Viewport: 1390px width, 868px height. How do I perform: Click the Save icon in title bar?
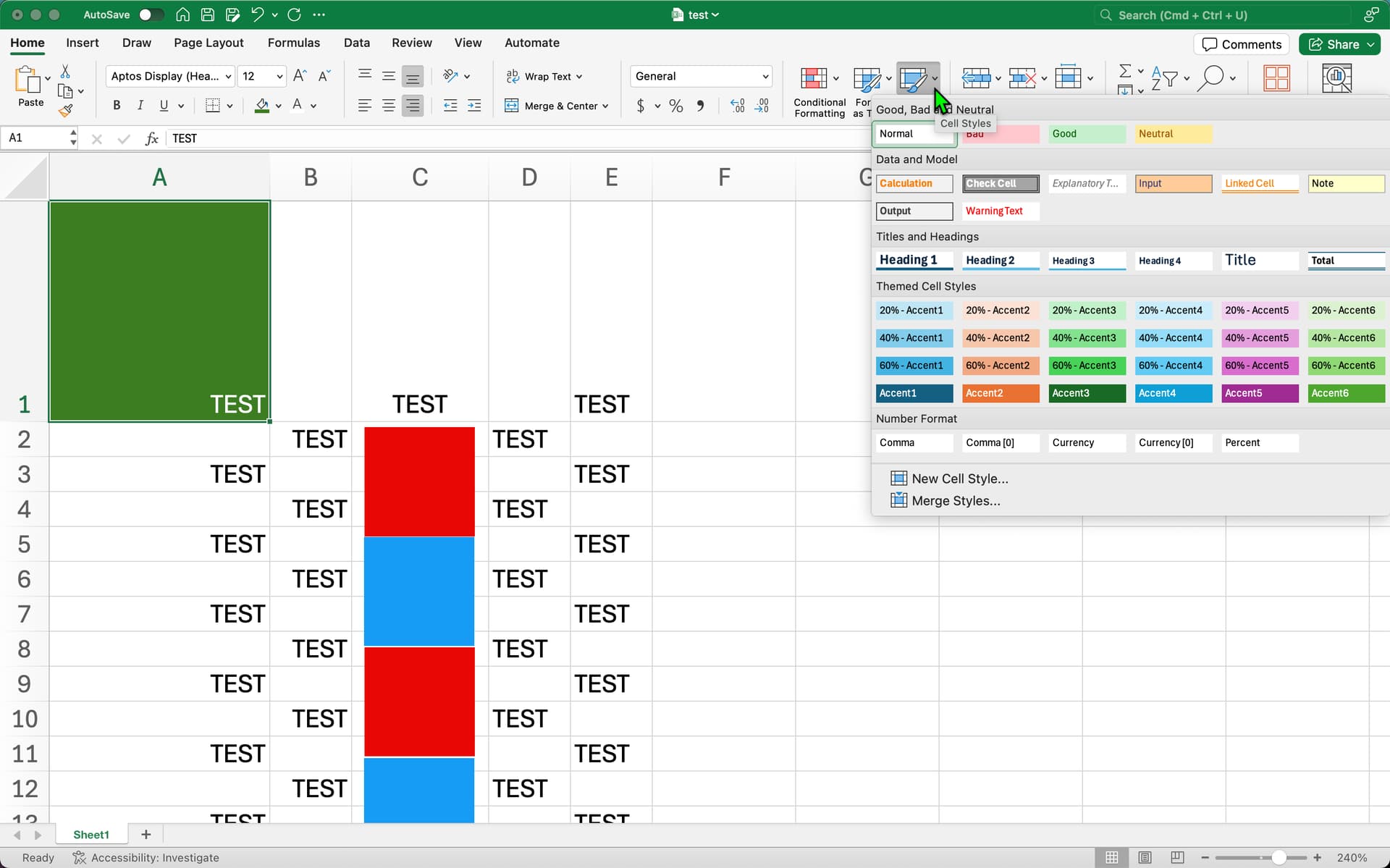(x=208, y=14)
